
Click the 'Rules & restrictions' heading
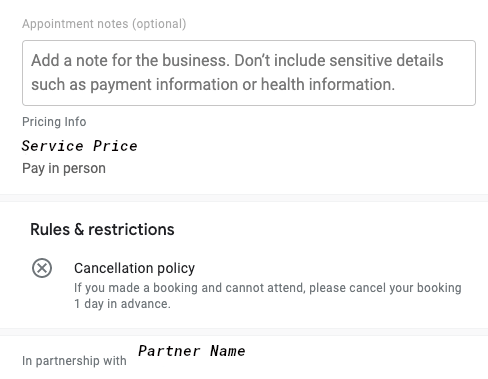point(102,229)
